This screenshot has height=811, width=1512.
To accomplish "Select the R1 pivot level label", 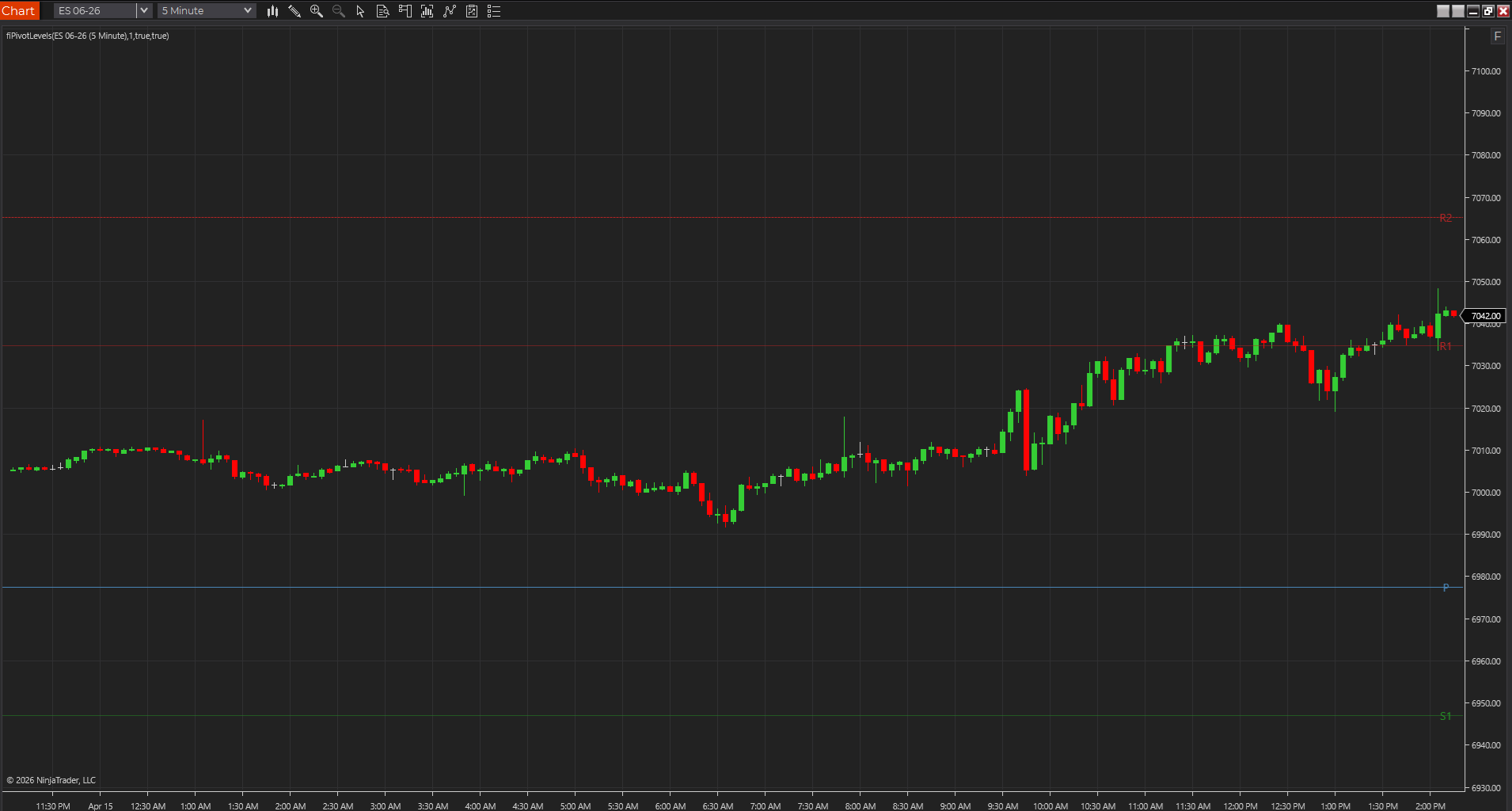I will pyautogui.click(x=1446, y=345).
